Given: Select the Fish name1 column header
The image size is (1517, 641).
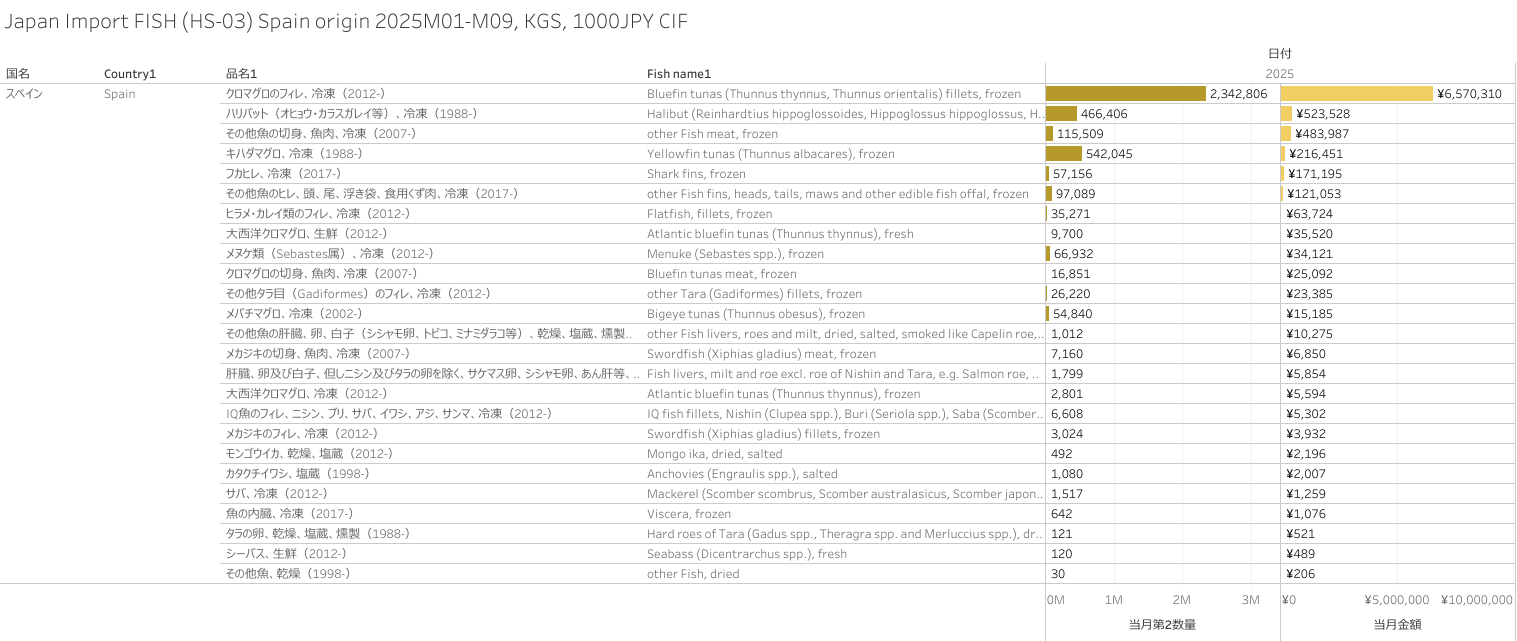Looking at the screenshot, I should tap(678, 74).
